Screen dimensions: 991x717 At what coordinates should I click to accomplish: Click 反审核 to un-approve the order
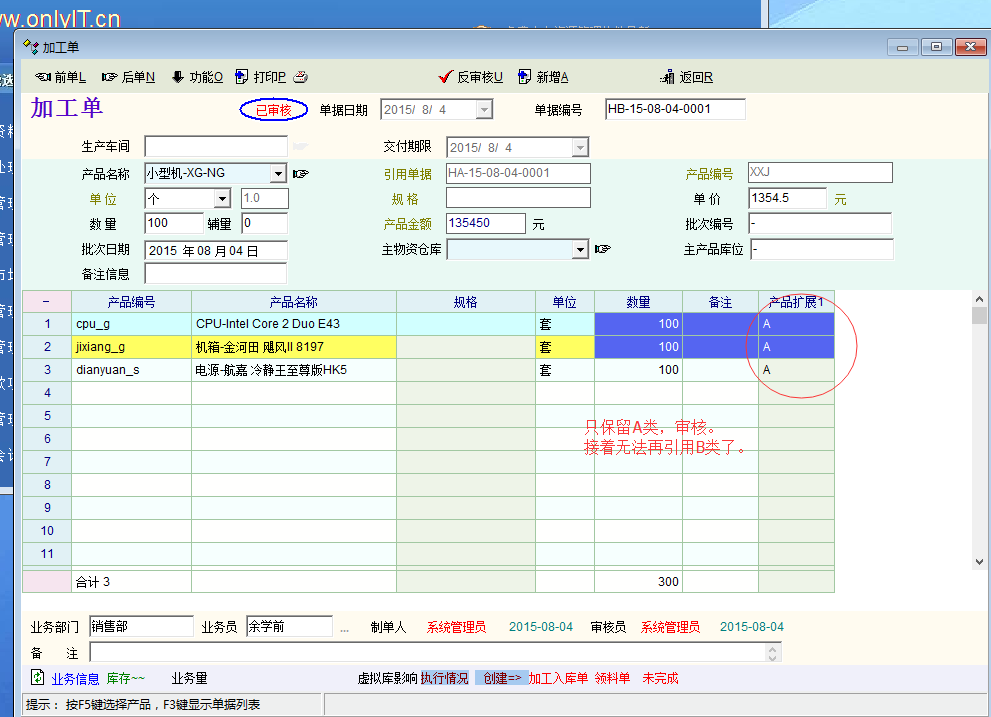[x=470, y=77]
